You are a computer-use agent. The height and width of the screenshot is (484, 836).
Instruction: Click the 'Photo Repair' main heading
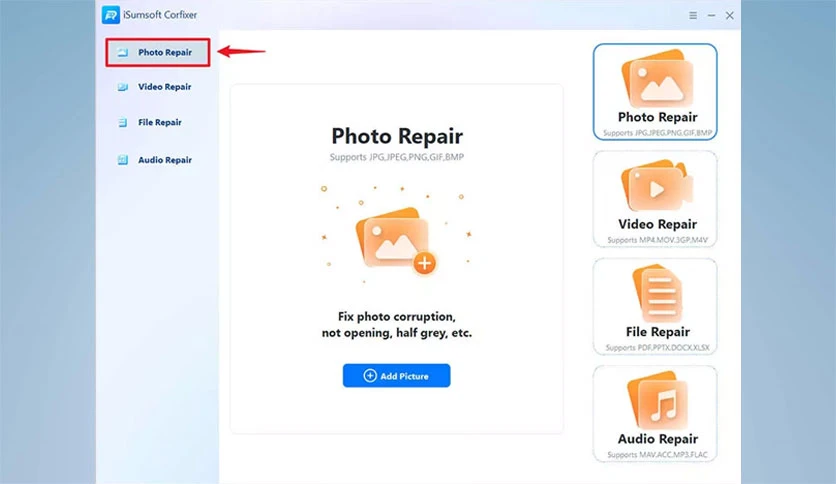coord(397,136)
